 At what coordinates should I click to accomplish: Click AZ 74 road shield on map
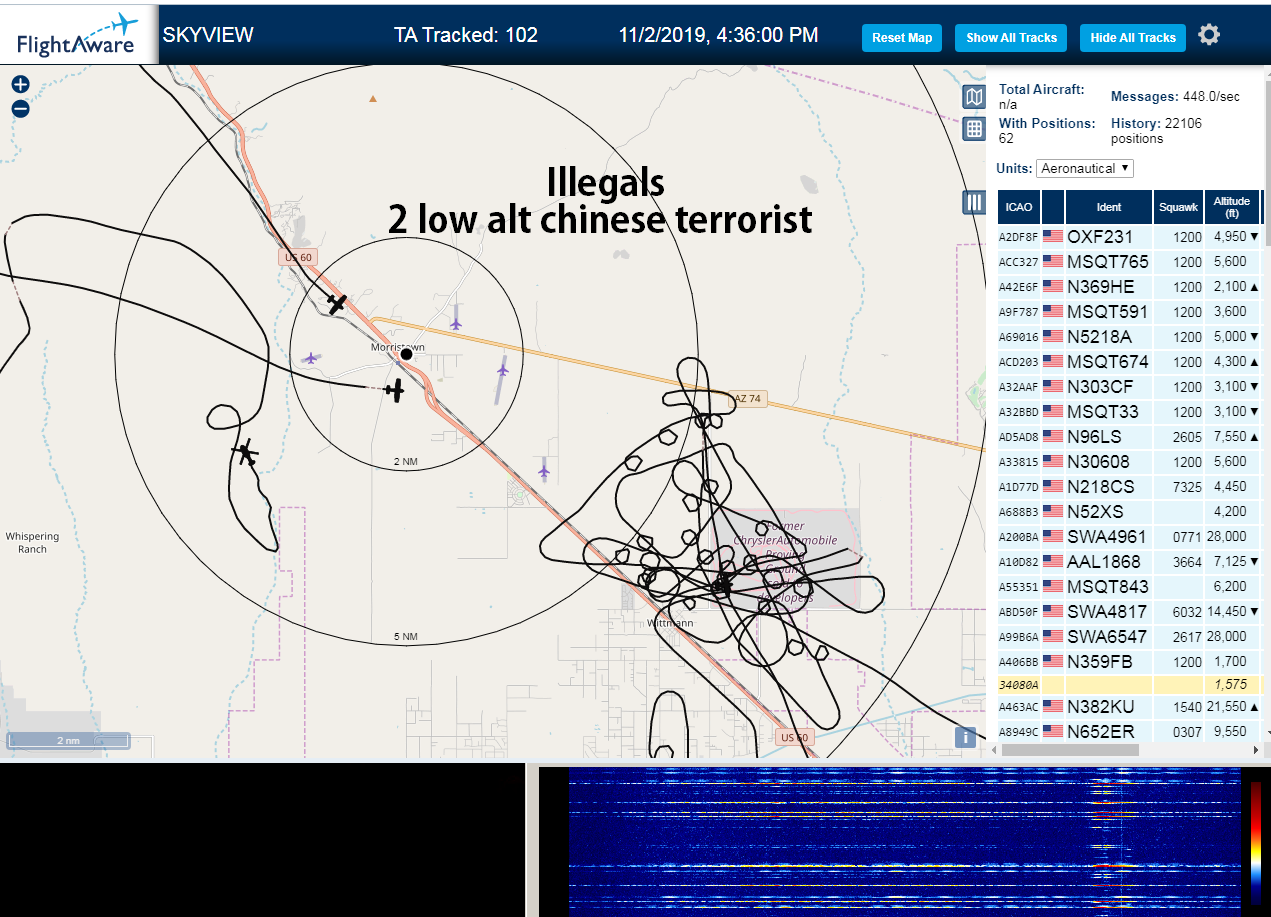coord(747,398)
